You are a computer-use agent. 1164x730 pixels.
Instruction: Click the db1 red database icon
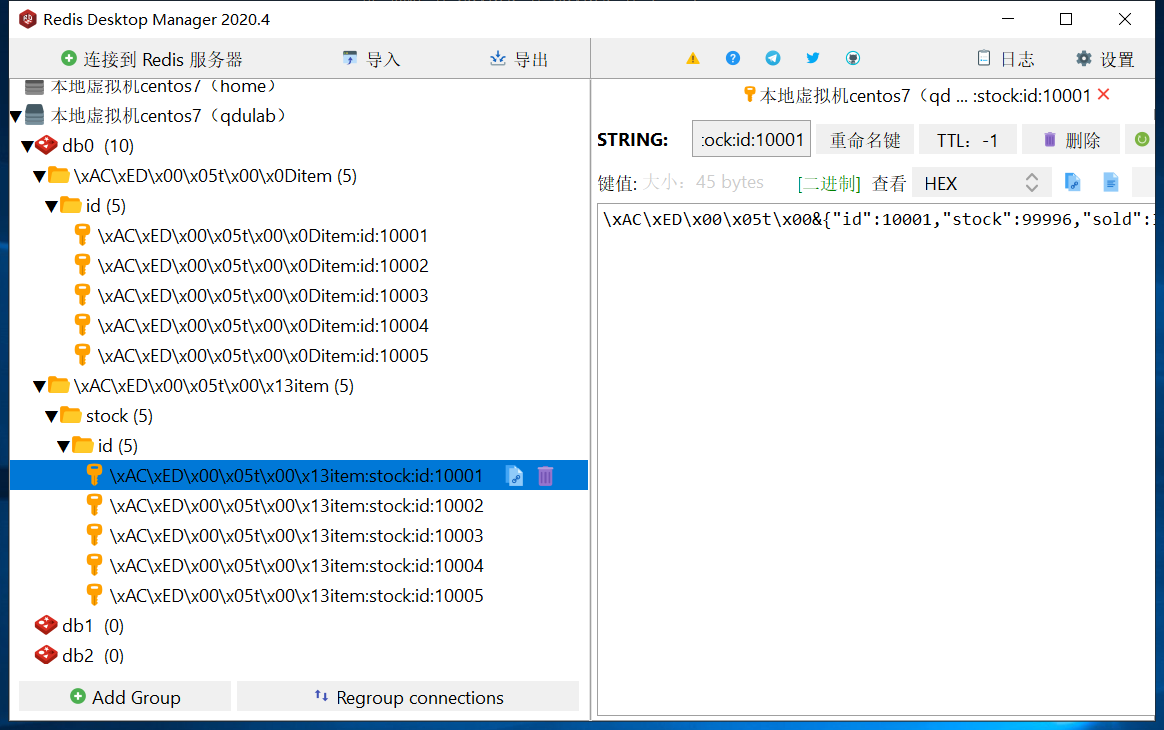pyautogui.click(x=46, y=625)
